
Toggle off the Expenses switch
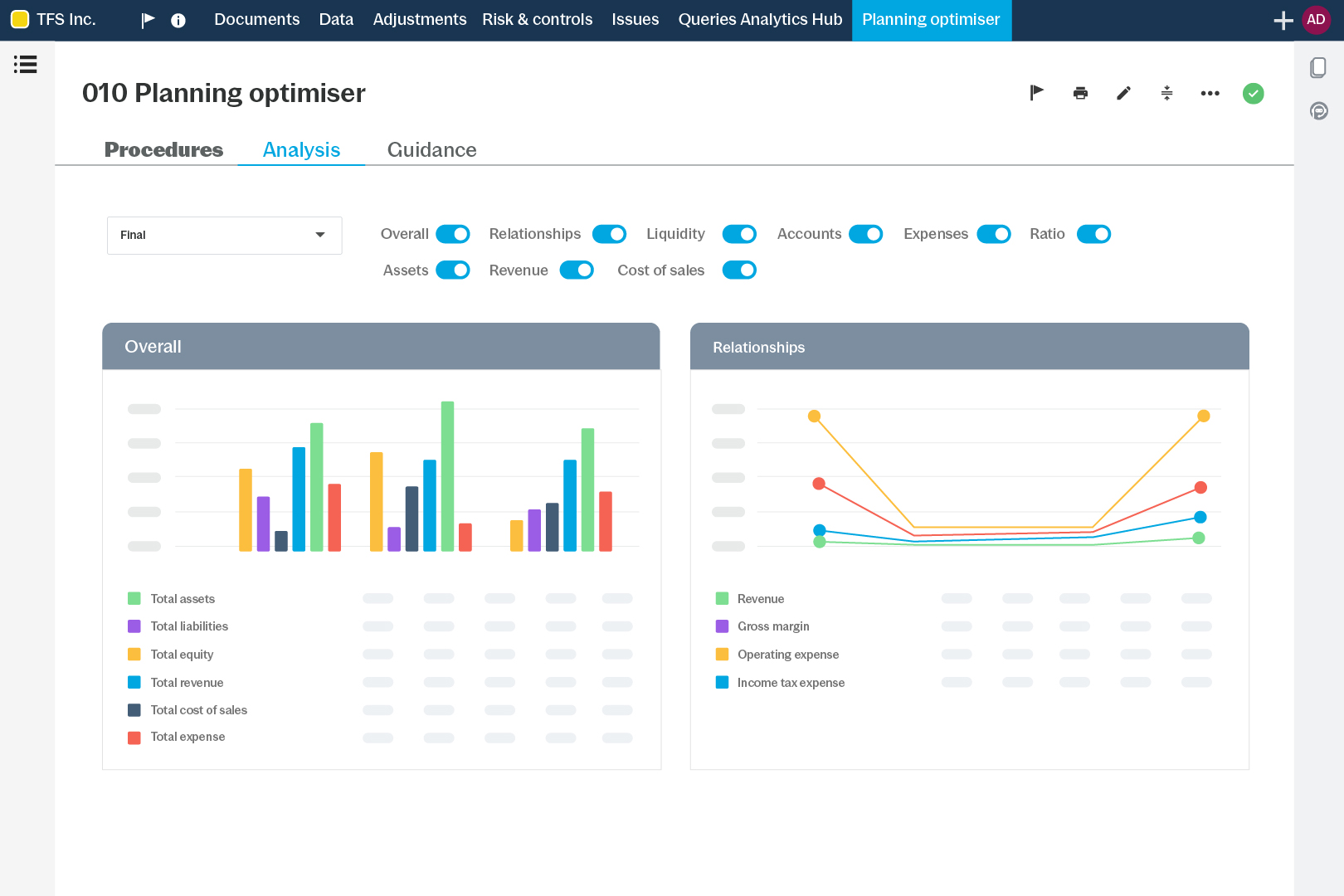pyautogui.click(x=995, y=234)
